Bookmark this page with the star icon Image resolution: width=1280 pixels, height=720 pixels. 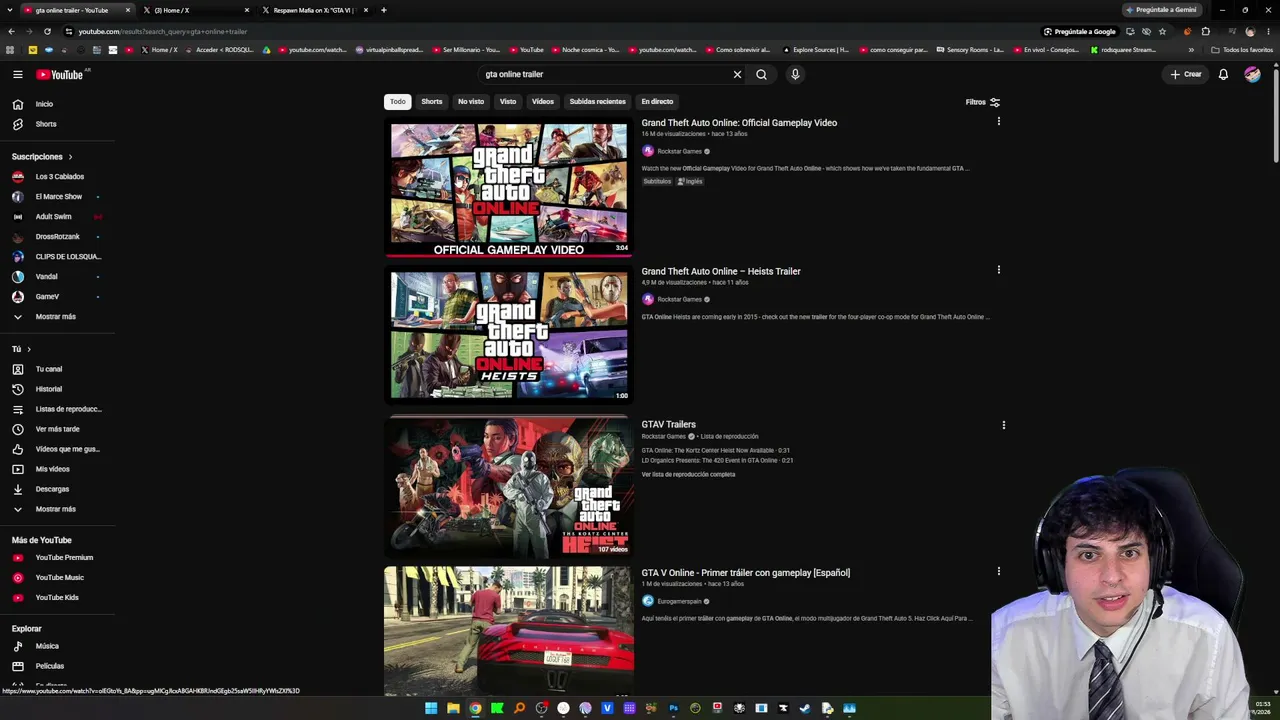click(x=1162, y=31)
